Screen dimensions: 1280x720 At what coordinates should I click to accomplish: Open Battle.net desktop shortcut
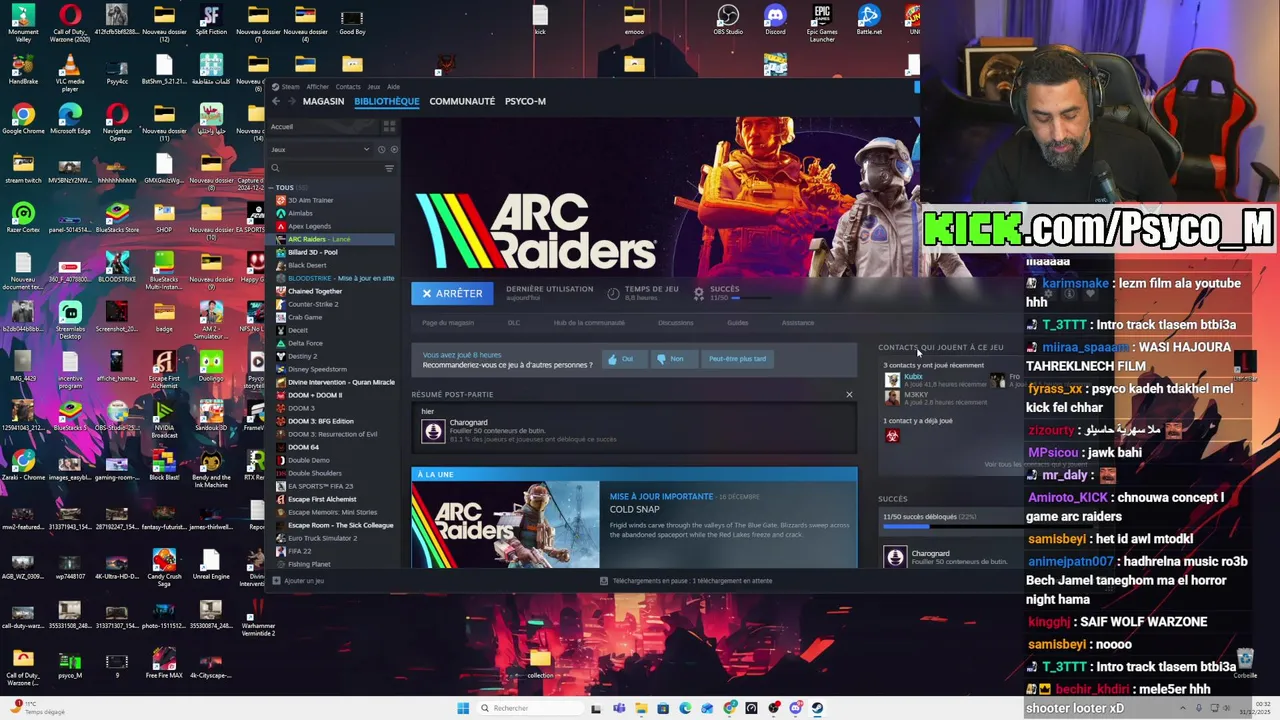[869, 20]
